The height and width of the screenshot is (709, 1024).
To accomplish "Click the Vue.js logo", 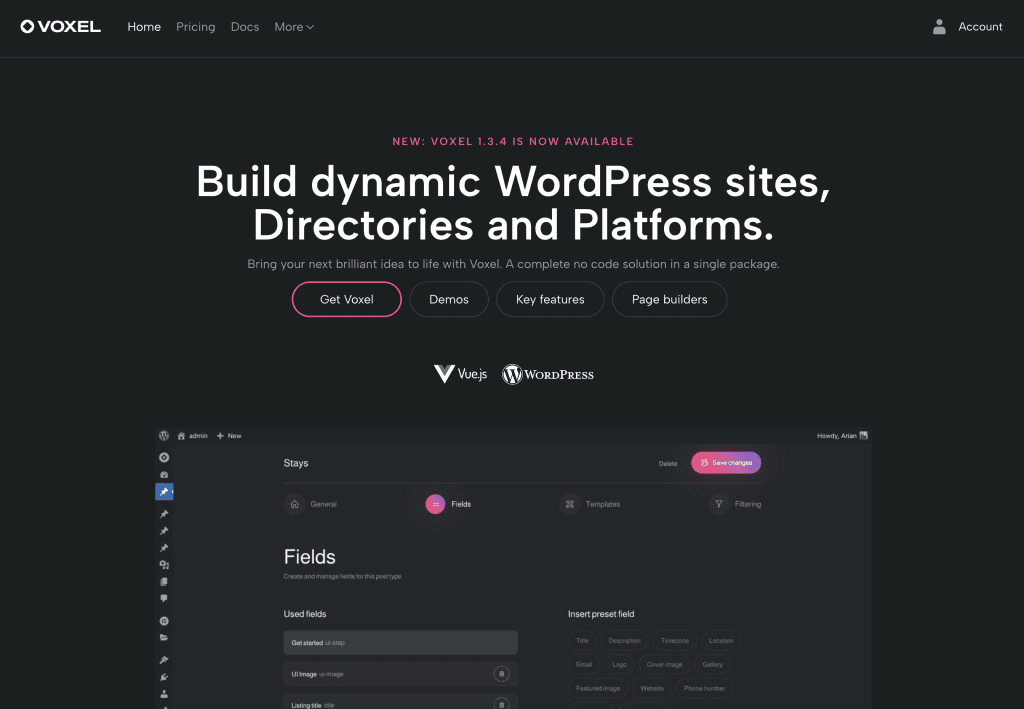I will click(460, 374).
